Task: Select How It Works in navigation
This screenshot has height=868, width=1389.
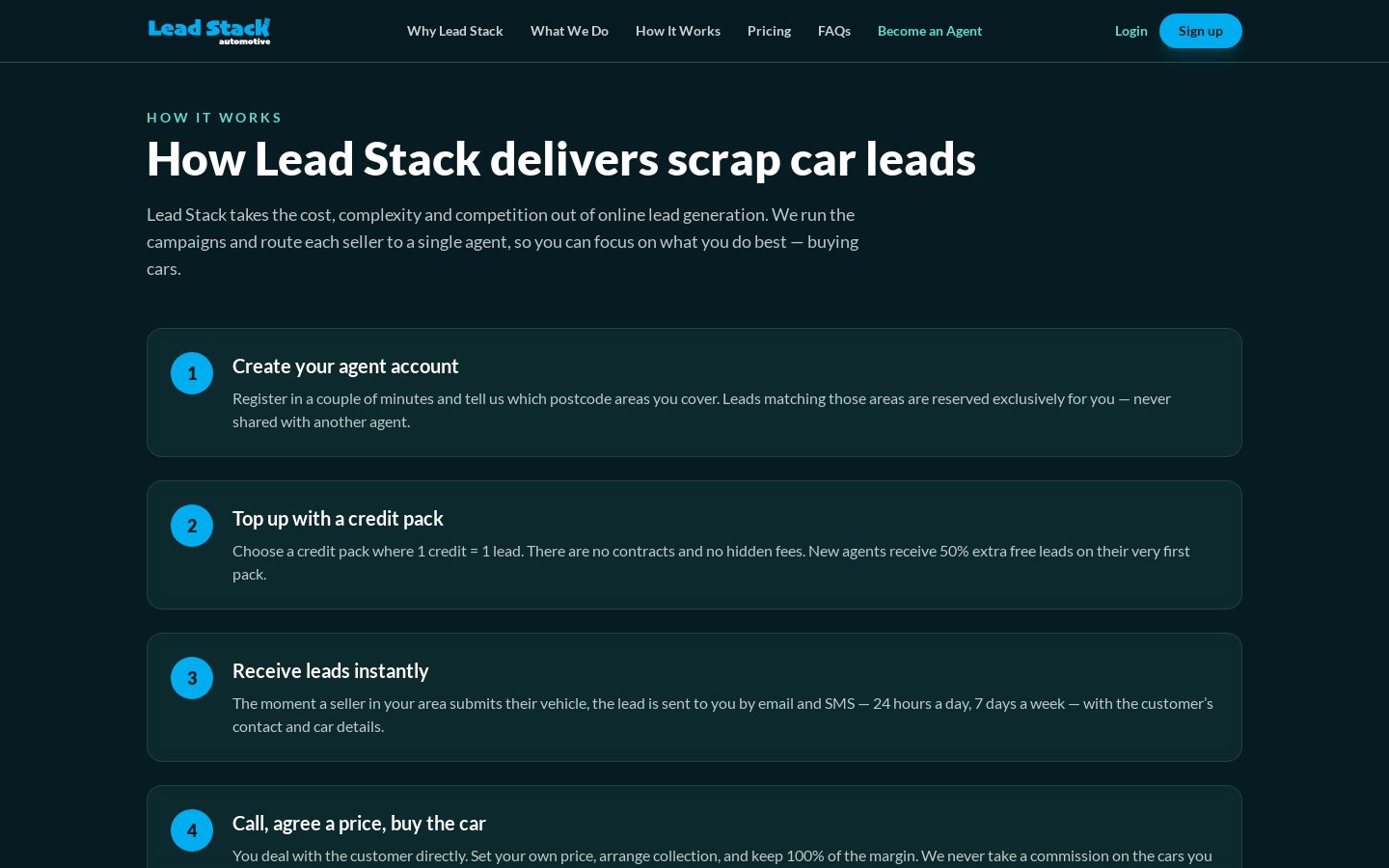Action: (x=678, y=31)
